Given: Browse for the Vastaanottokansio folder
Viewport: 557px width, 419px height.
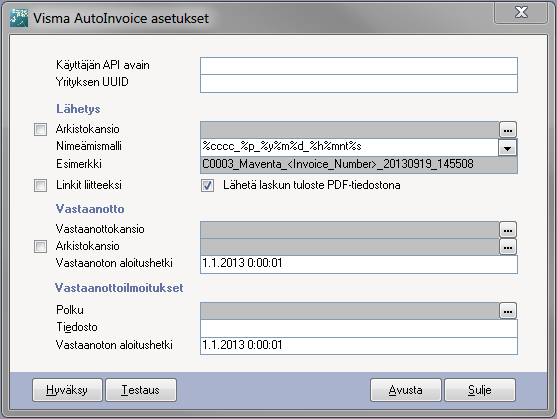Looking at the screenshot, I should pyautogui.click(x=508, y=230).
